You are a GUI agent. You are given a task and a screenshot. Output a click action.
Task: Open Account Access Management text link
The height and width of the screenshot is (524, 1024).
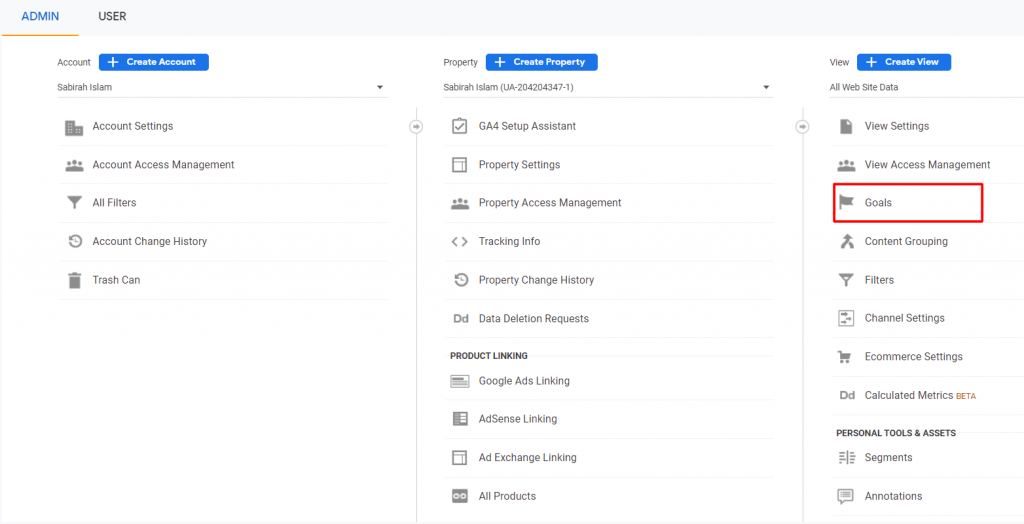pos(163,165)
